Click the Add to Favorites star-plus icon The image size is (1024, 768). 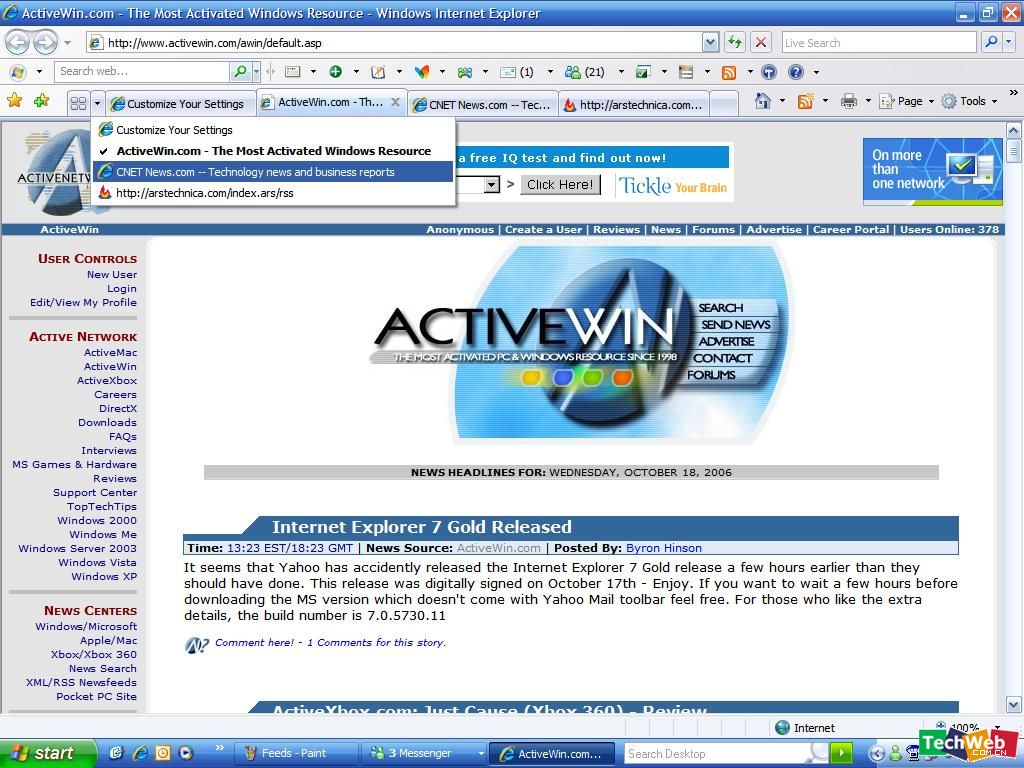coord(42,101)
